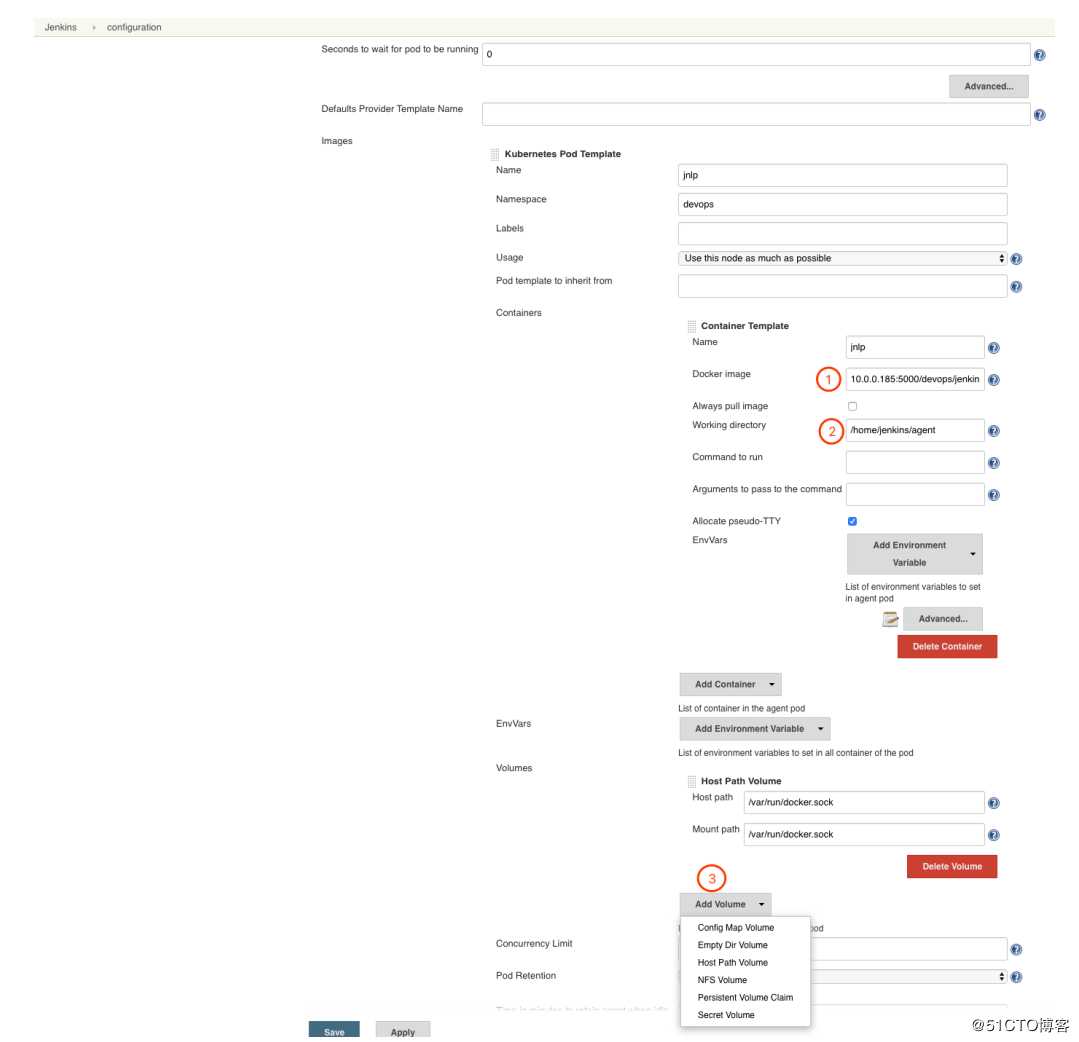The height and width of the screenshot is (1042, 1079).
Task: Open configuration breadcrumb link
Action: coord(133,28)
